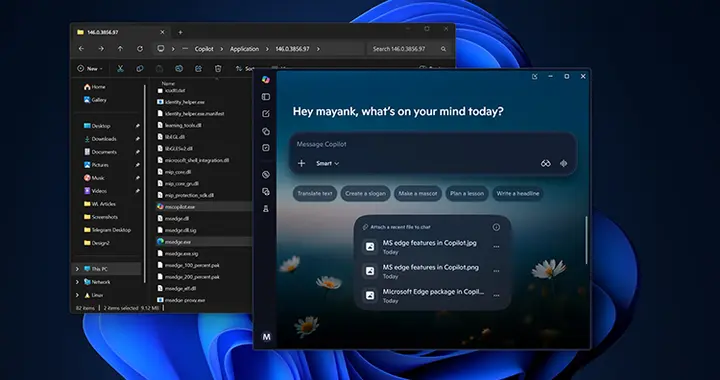
Task: Click the Name column header
Action: 168,84
